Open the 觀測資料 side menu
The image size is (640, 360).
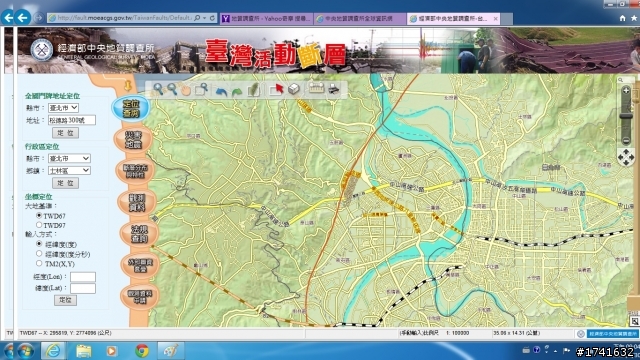click(x=137, y=202)
